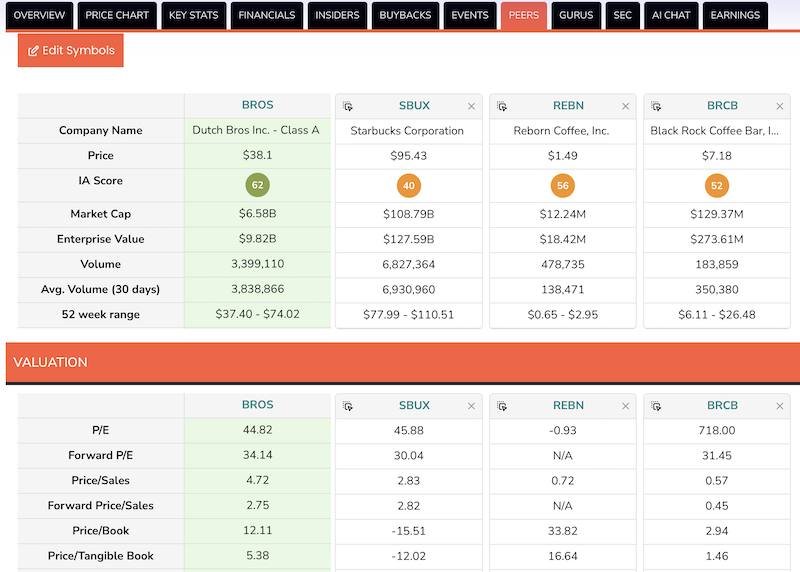Click REBN 52 week range $0.65 - $2.95
Screen dimensions: 800x572
point(563,315)
